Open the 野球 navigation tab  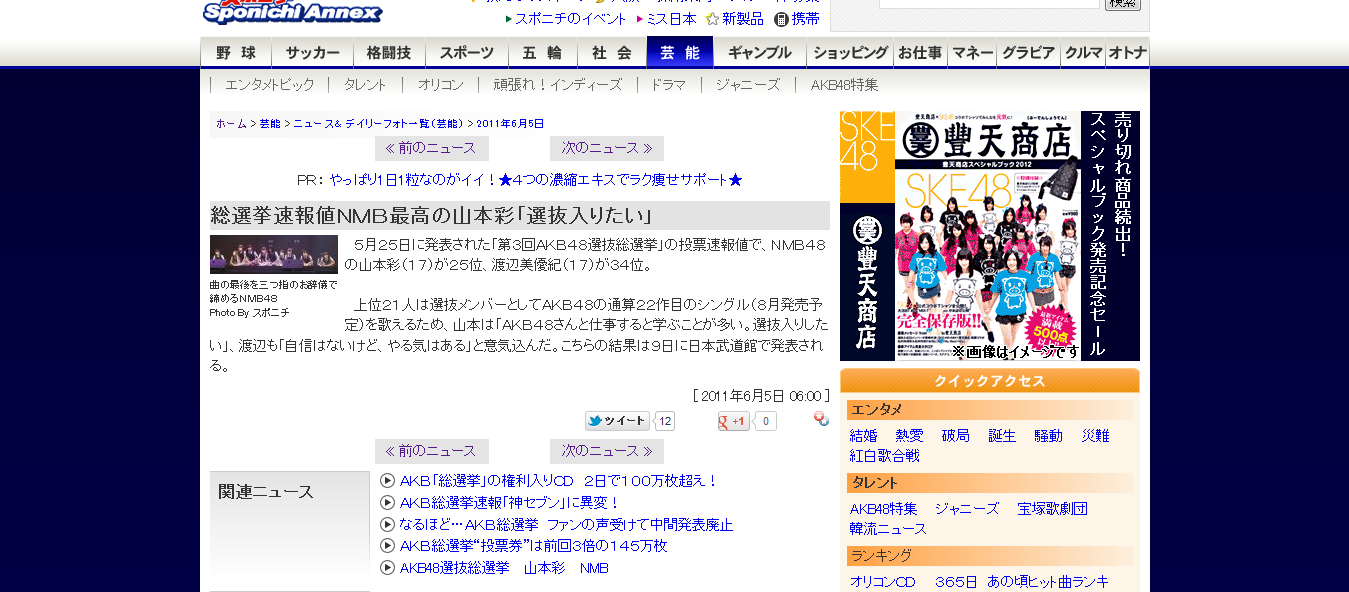pos(237,53)
